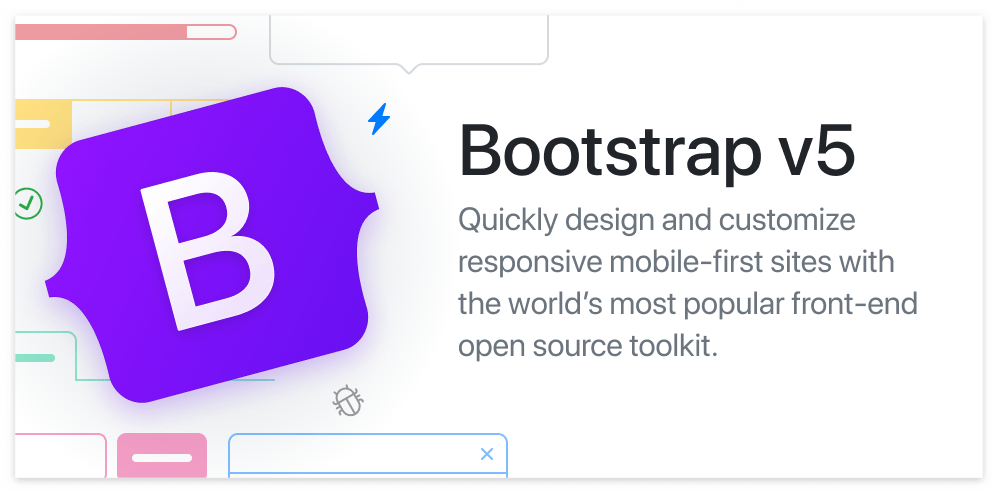Click the small green bar on the teal card

tap(35, 358)
